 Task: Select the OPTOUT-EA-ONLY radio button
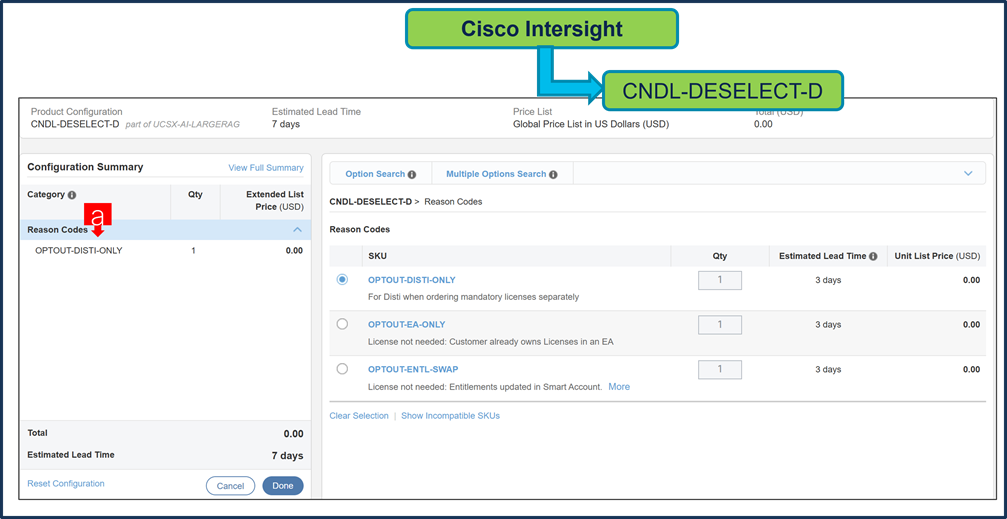tap(342, 324)
